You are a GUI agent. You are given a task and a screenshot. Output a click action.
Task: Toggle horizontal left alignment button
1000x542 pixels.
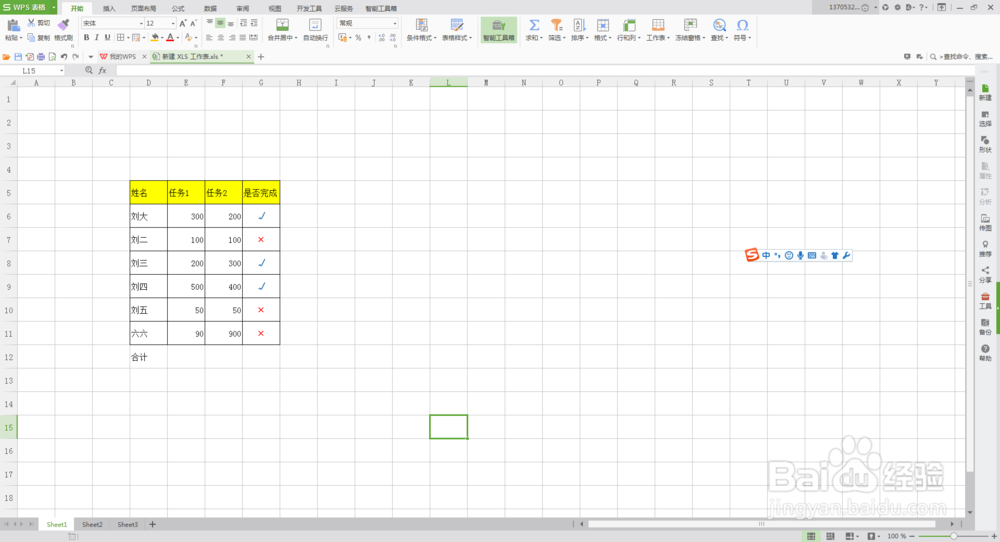click(209, 38)
